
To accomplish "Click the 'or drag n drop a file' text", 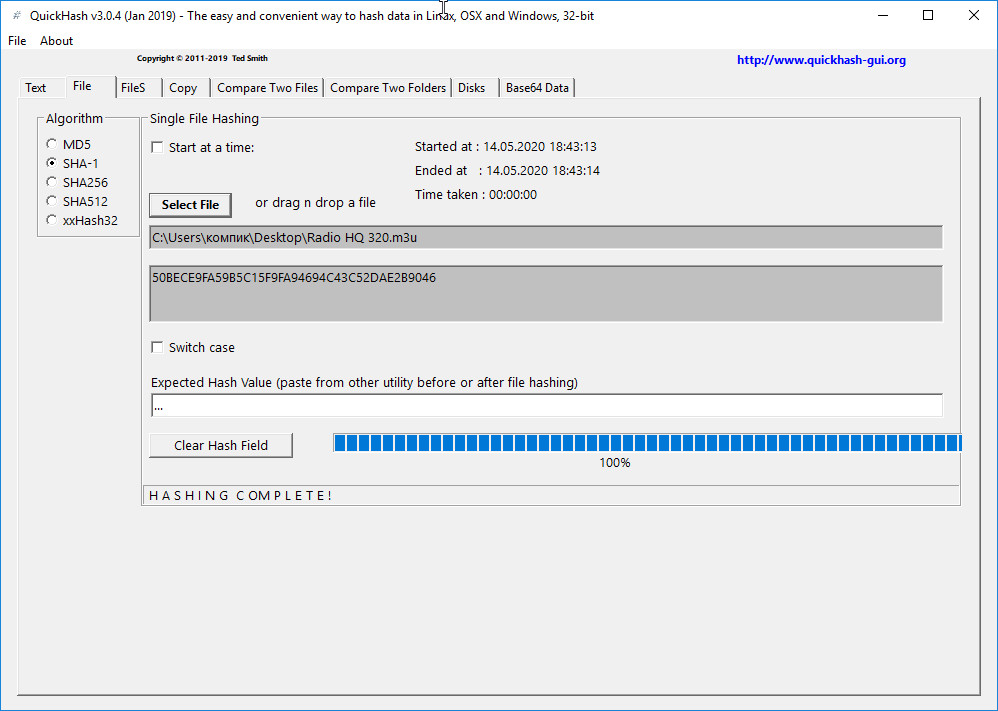I will click(x=316, y=203).
